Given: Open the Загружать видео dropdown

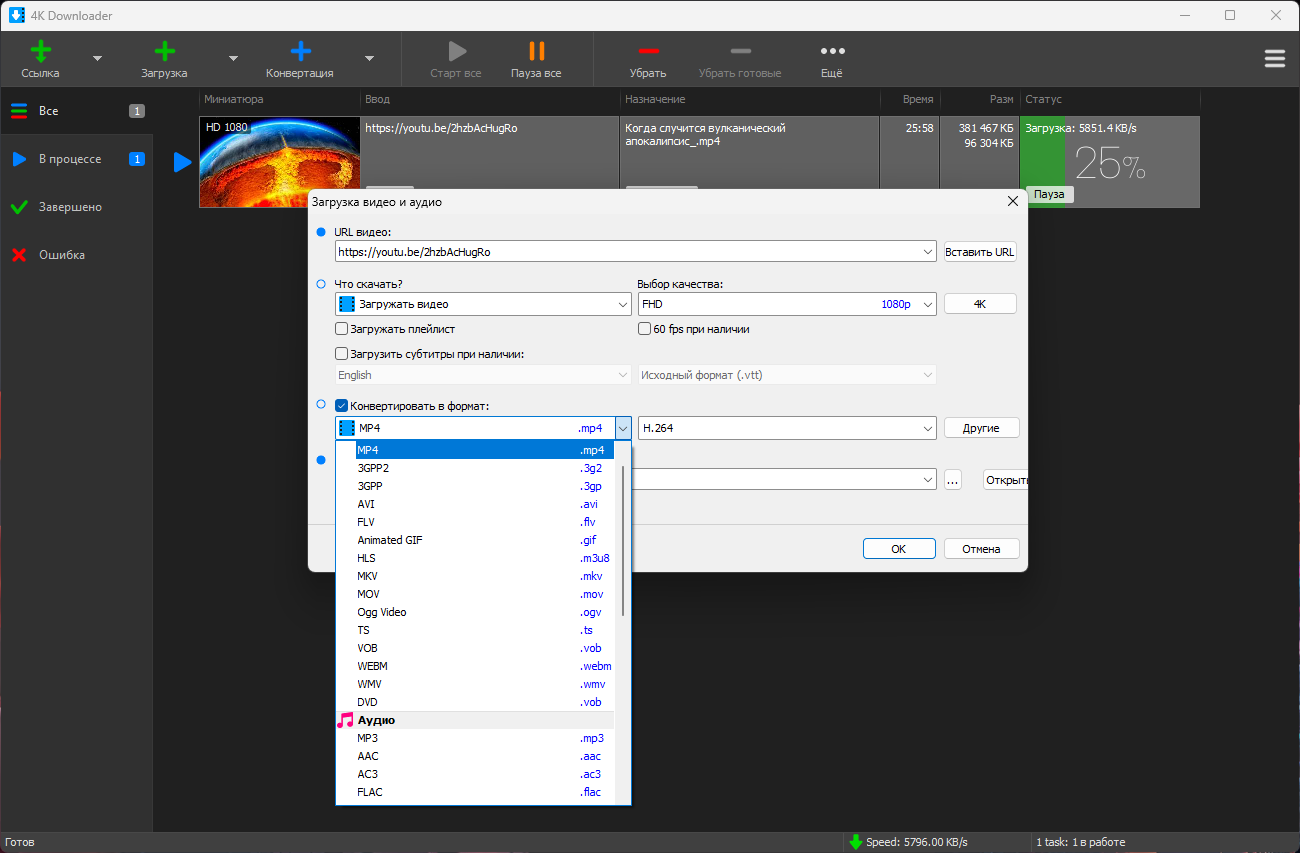Looking at the screenshot, I should tap(483, 304).
